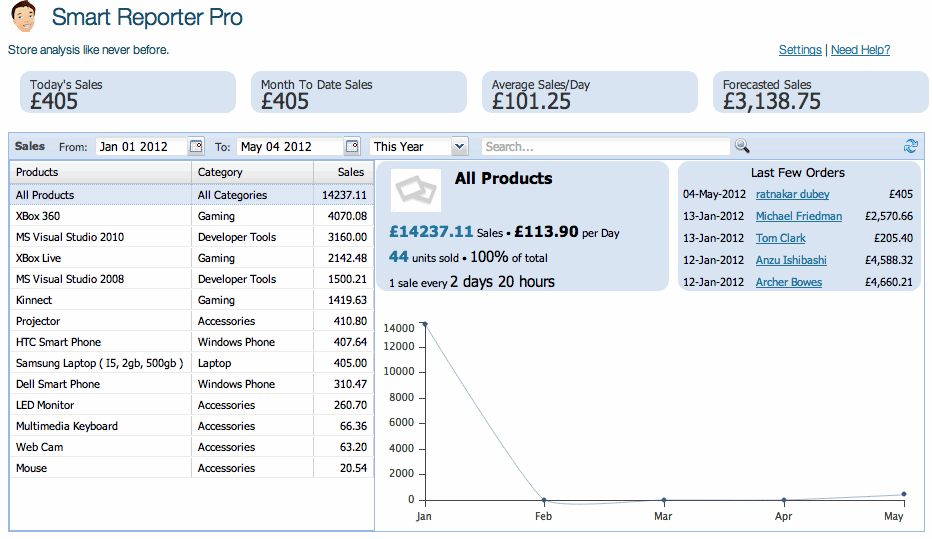Select the MS Visual Studio 2010 row
Screen dimensions: 932x539
pos(100,237)
